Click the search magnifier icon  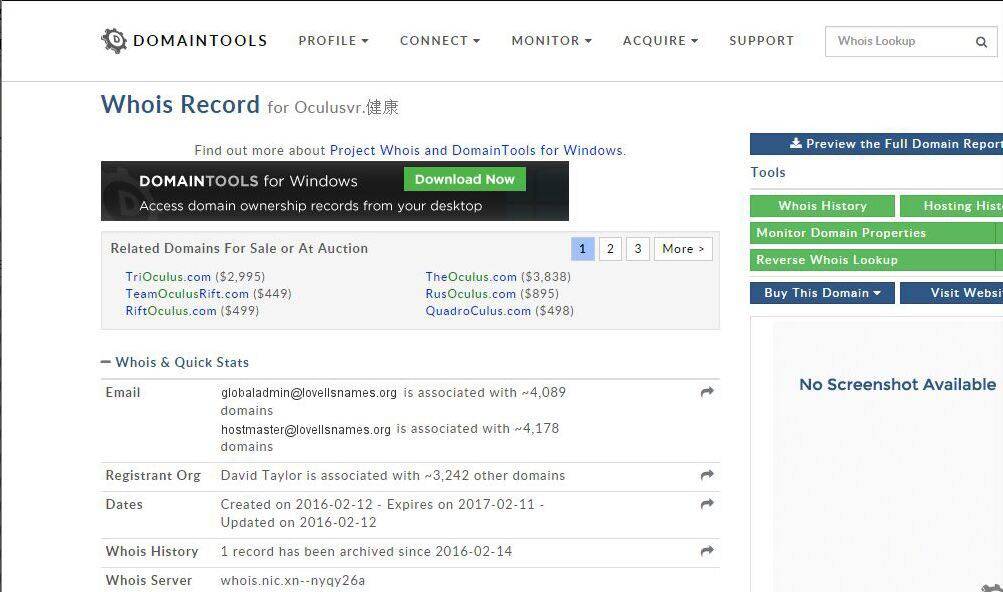pos(981,42)
